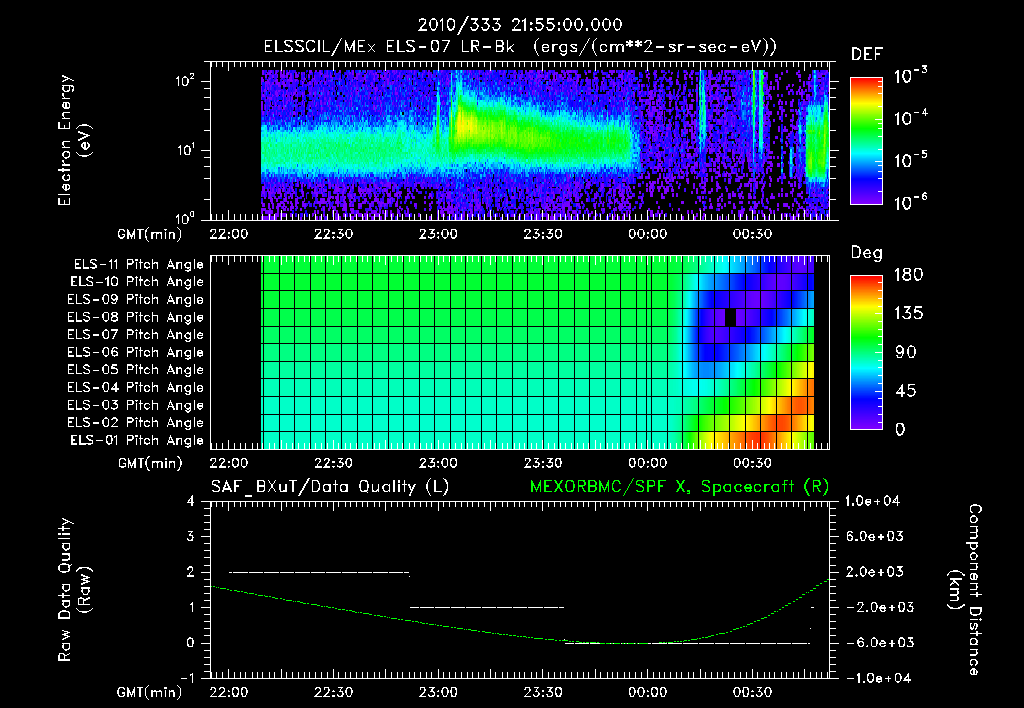Click the black data gap cell in ELS-08 row
1024x708 pixels.
point(731,317)
